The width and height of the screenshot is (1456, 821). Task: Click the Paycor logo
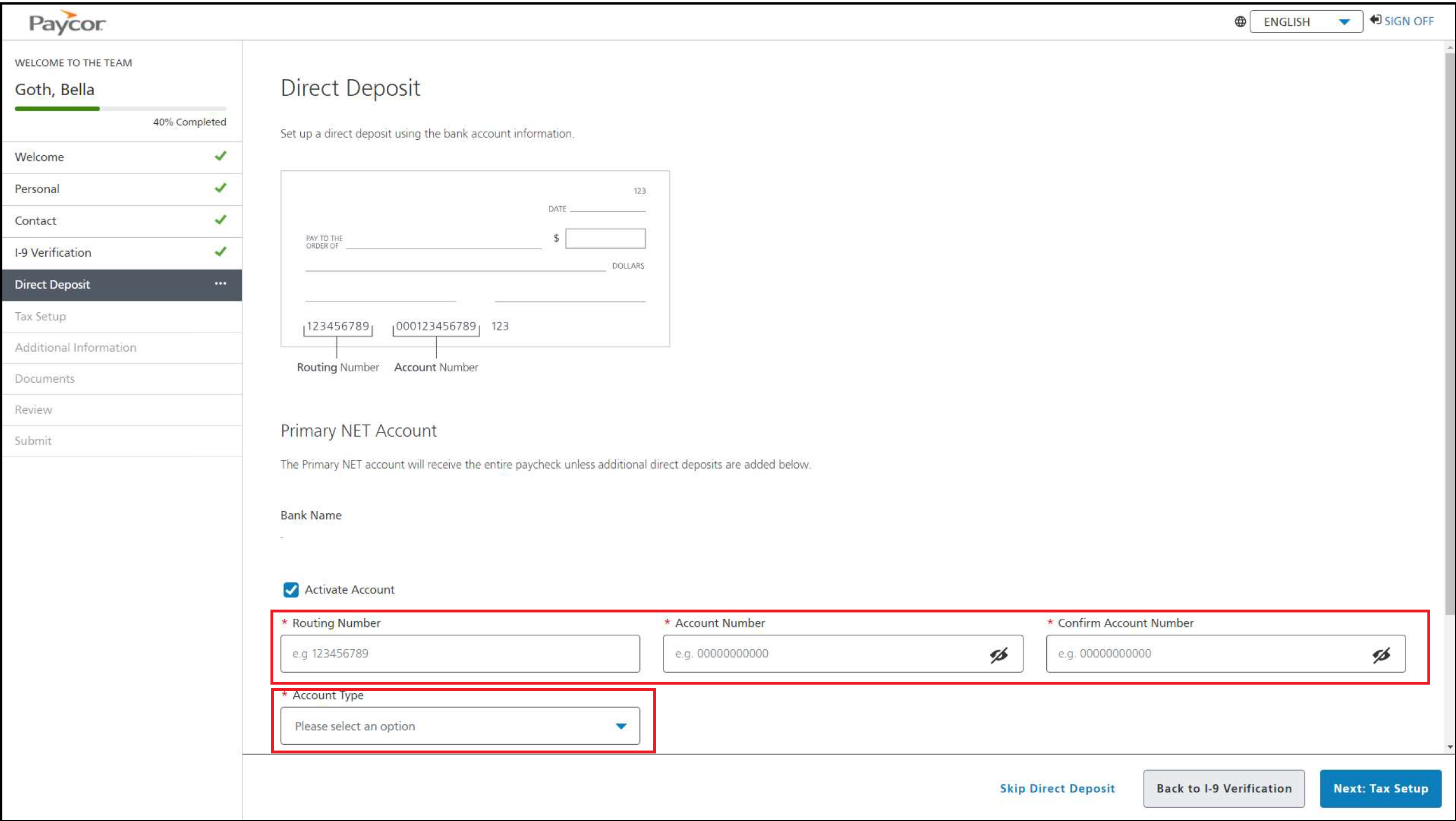[x=67, y=23]
